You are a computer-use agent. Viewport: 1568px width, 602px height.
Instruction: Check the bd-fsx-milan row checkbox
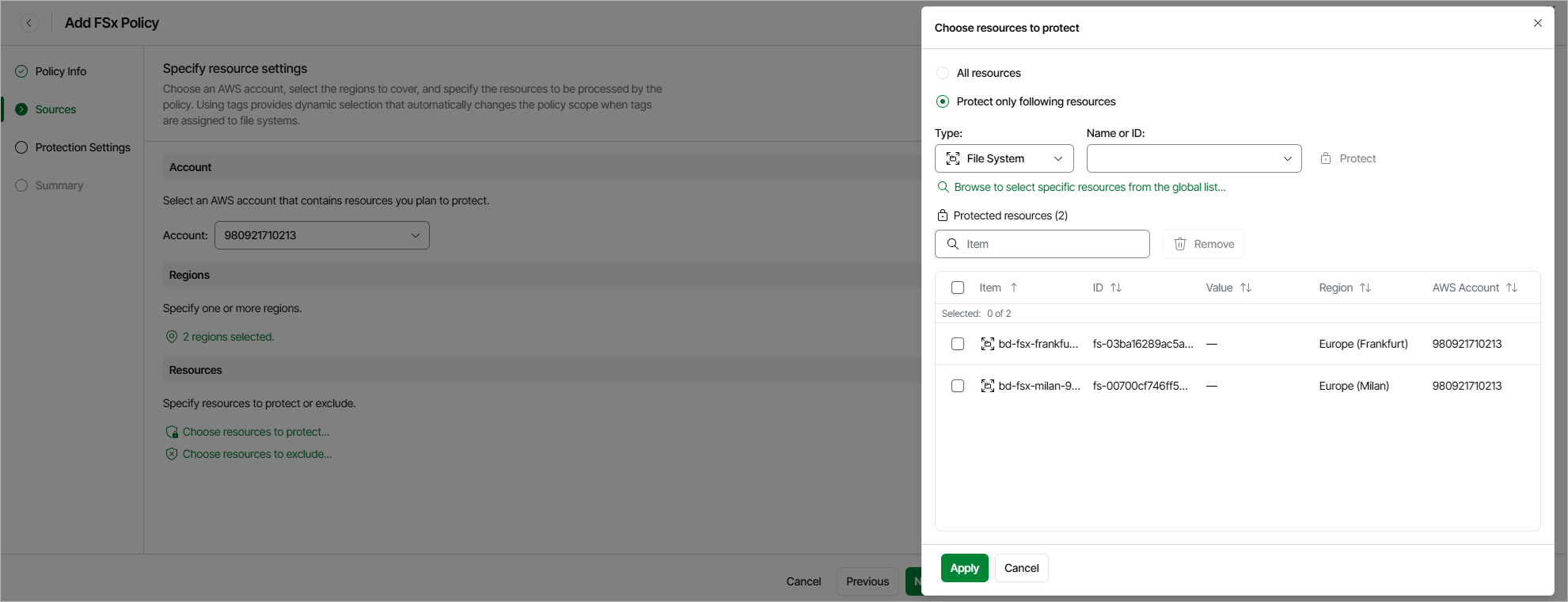(958, 386)
